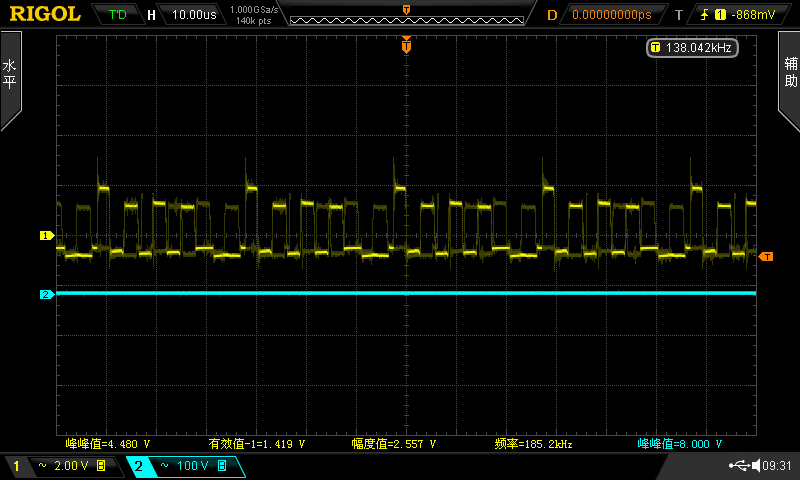Click the cyan channel 2 trace
The width and height of the screenshot is (800, 480).
coord(406,293)
